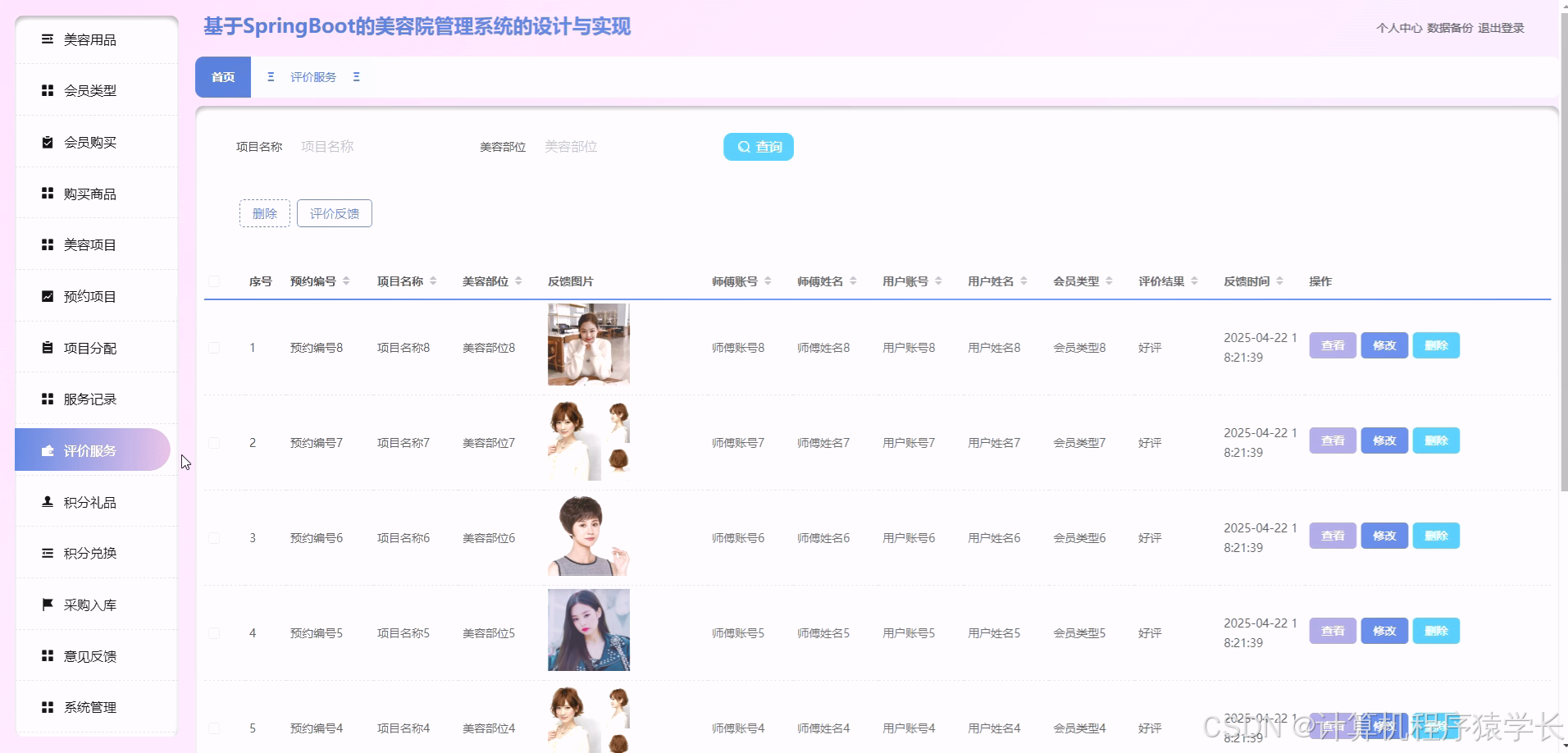1568x753 pixels.
Task: Open 个人中心 in the top bar
Action: [1399, 28]
